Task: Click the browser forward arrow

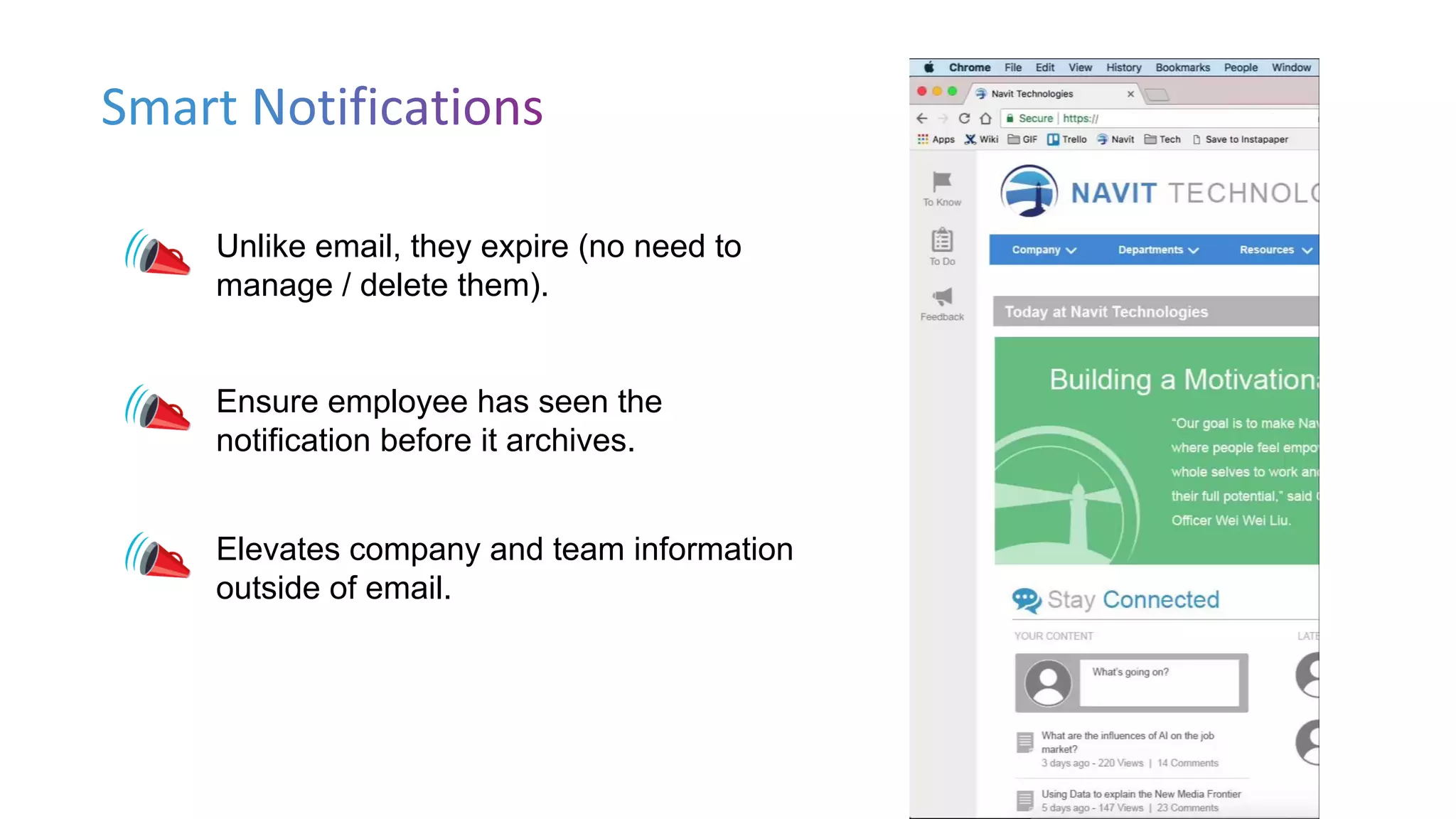Action: coord(943,119)
